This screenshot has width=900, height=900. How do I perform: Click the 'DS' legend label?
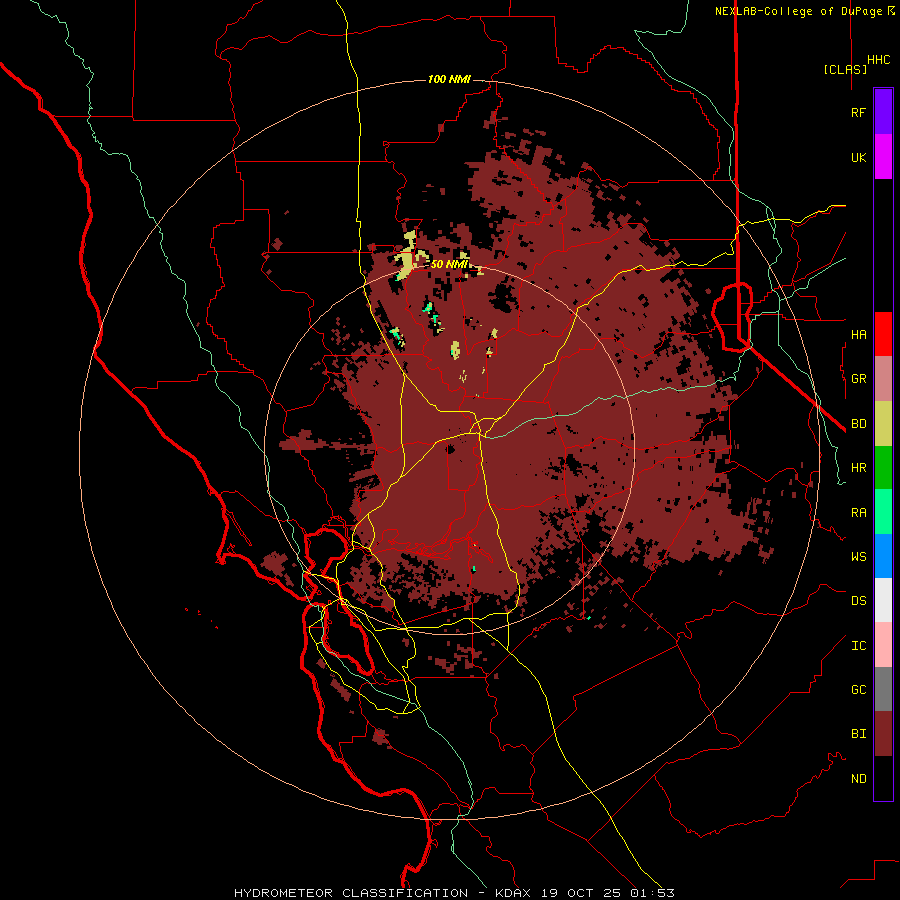point(858,601)
